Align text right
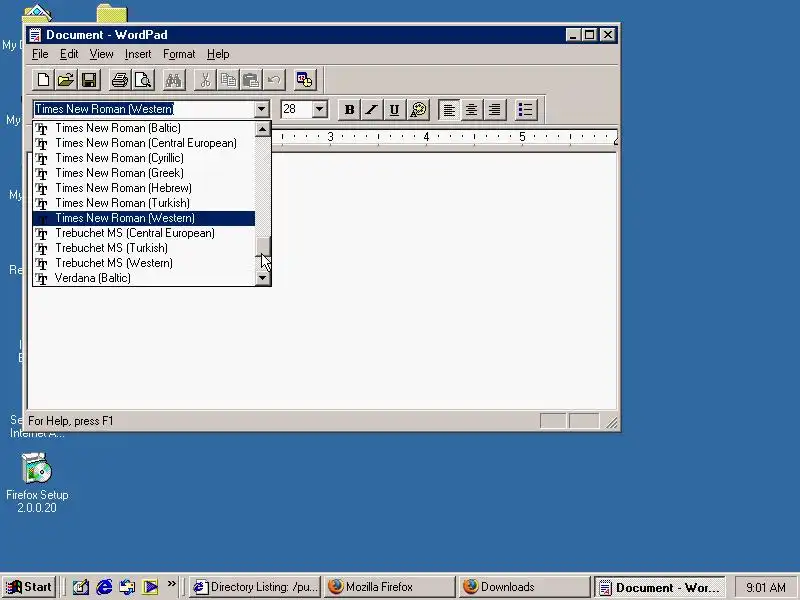The image size is (800, 600). (494, 110)
